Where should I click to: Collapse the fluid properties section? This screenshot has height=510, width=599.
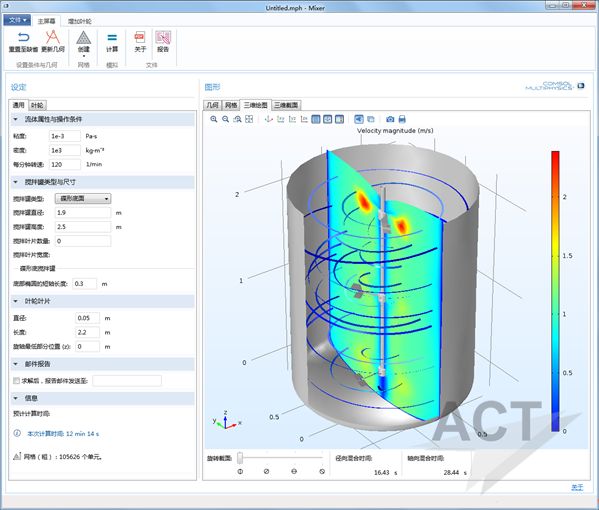16,120
